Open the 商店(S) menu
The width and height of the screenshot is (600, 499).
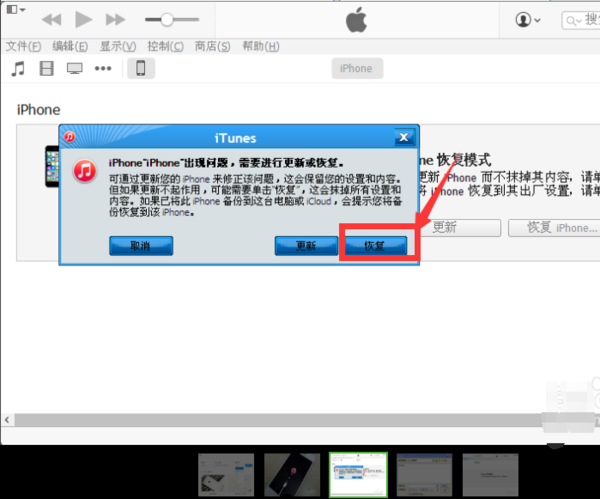[x=212, y=46]
